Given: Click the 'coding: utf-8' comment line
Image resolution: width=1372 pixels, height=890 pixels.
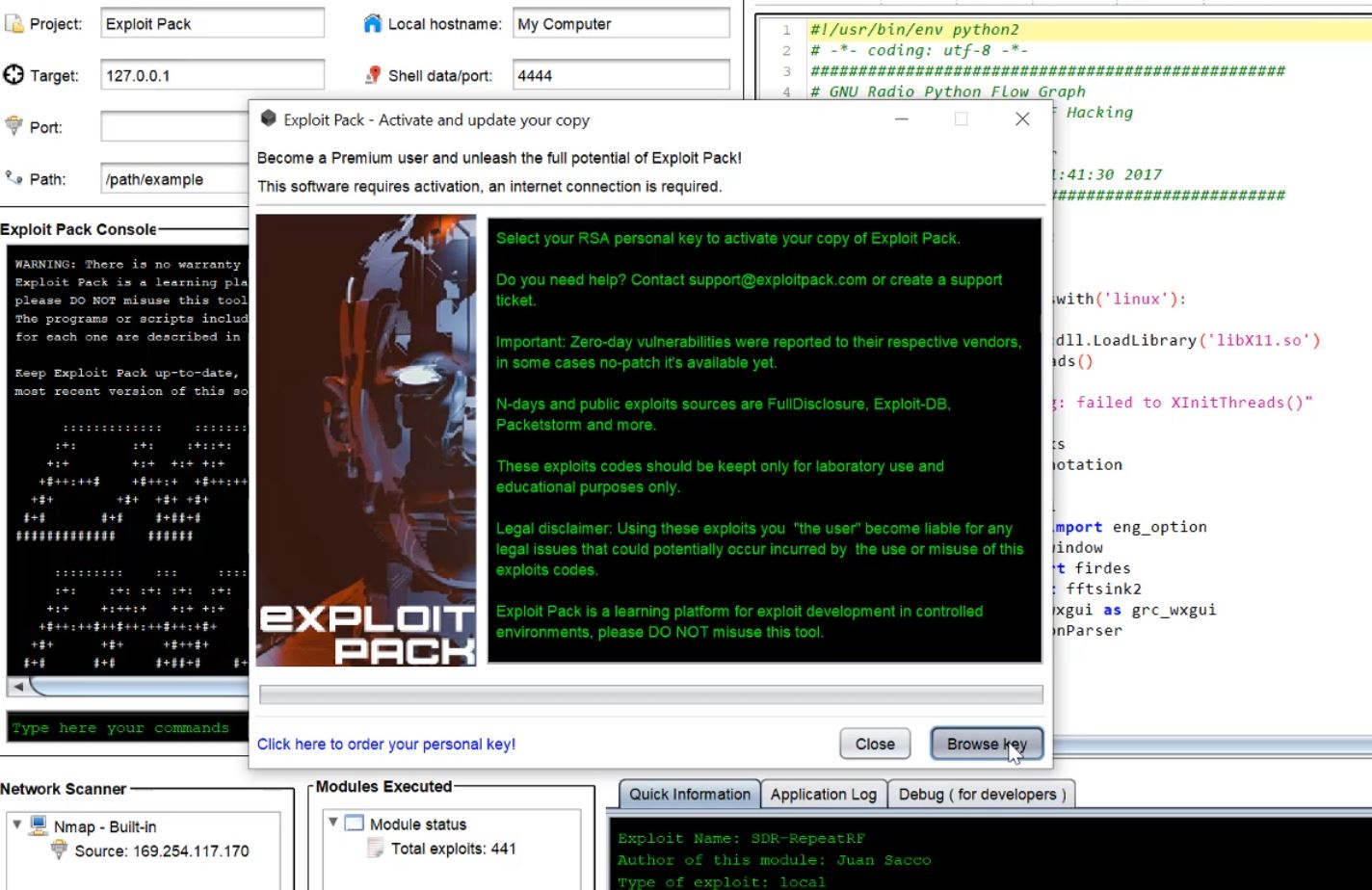Looking at the screenshot, I should pyautogui.click(x=919, y=50).
